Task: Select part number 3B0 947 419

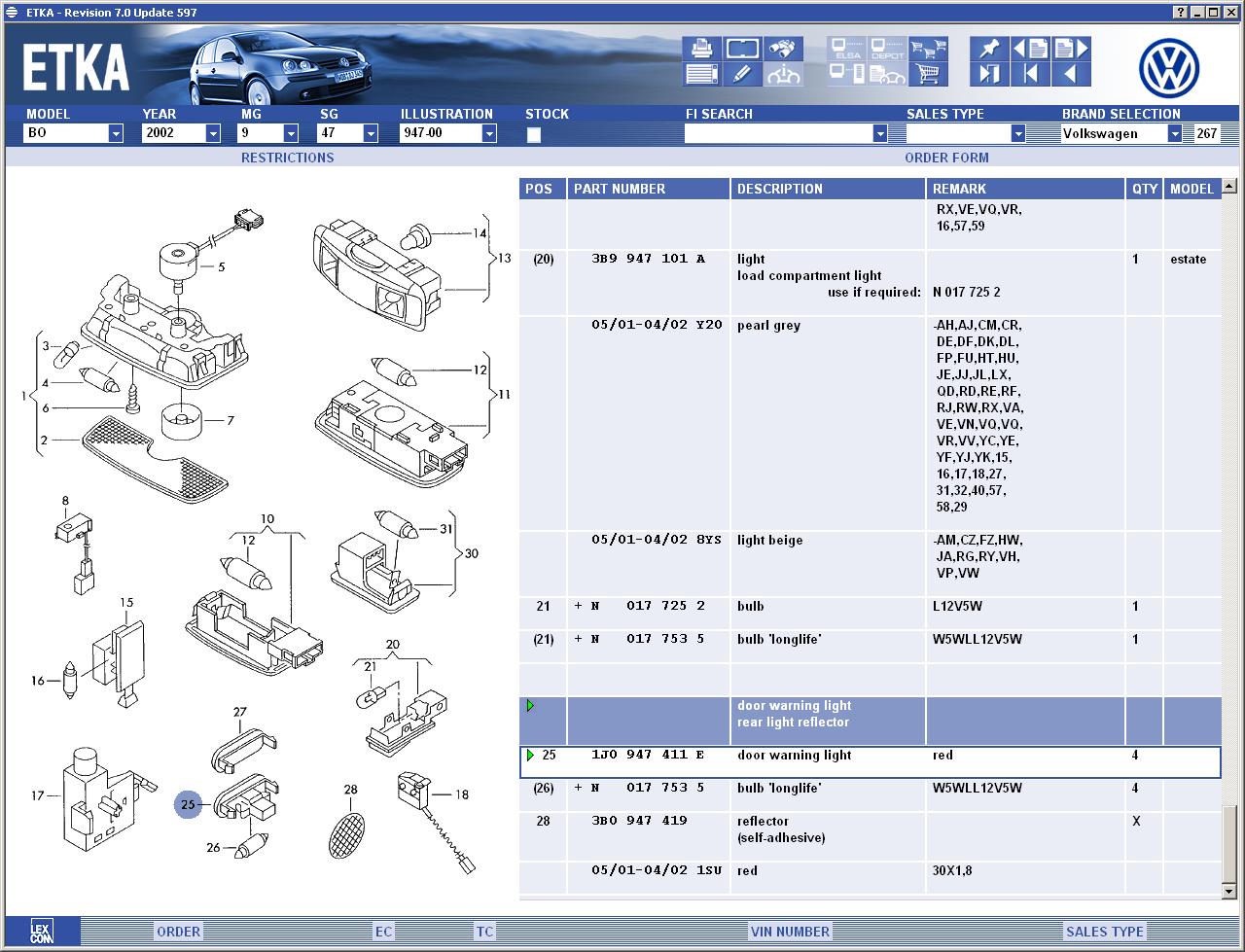Action: coord(639,821)
